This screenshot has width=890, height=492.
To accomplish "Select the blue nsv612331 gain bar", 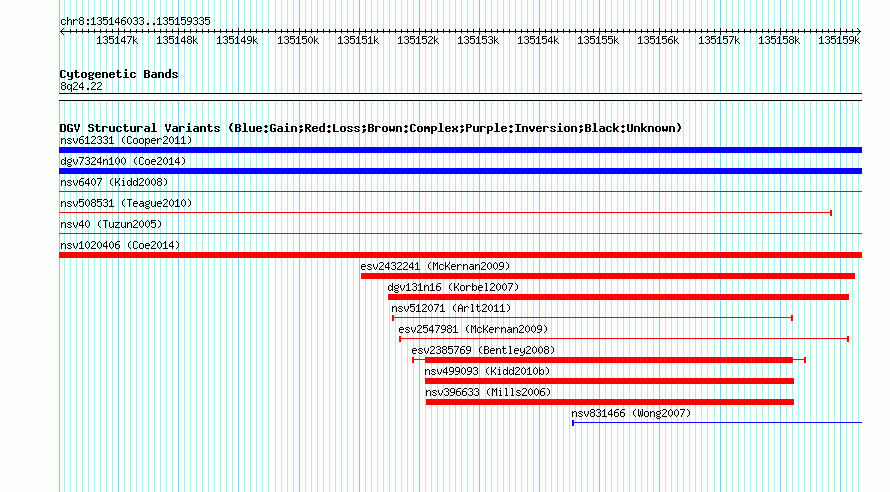I will [x=460, y=150].
